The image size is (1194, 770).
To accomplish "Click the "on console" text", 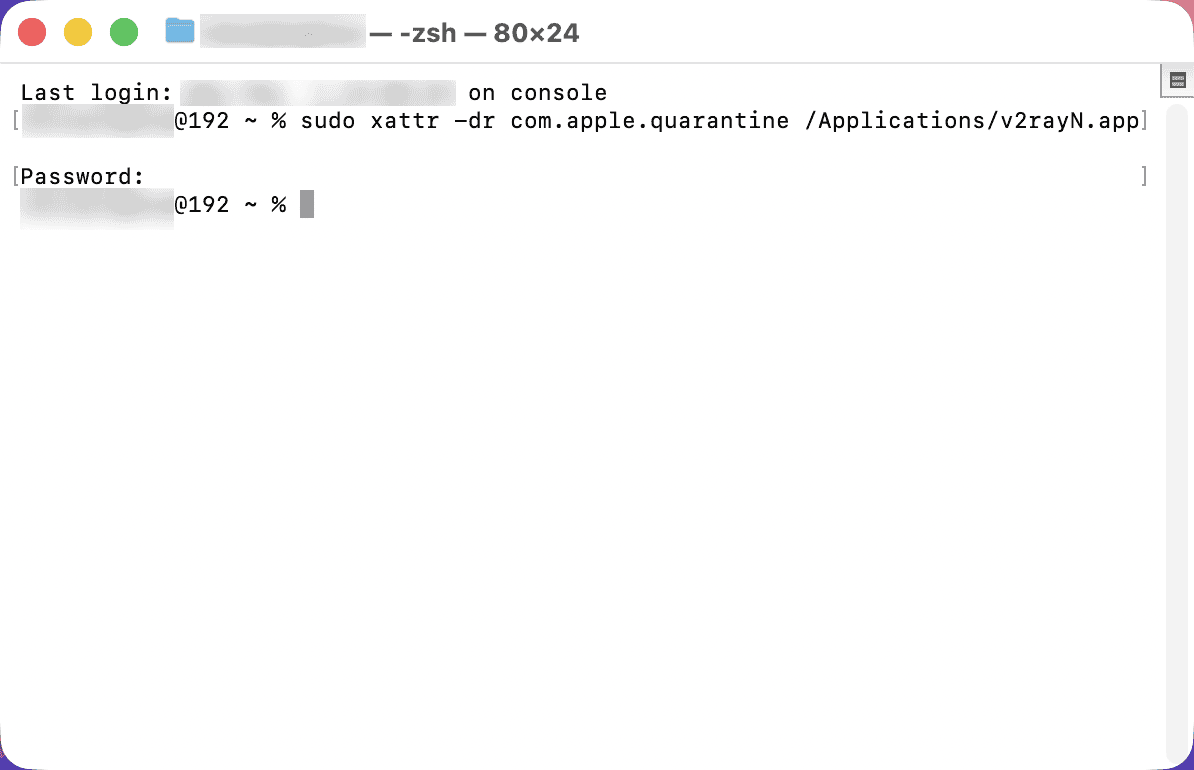I will click(537, 93).
